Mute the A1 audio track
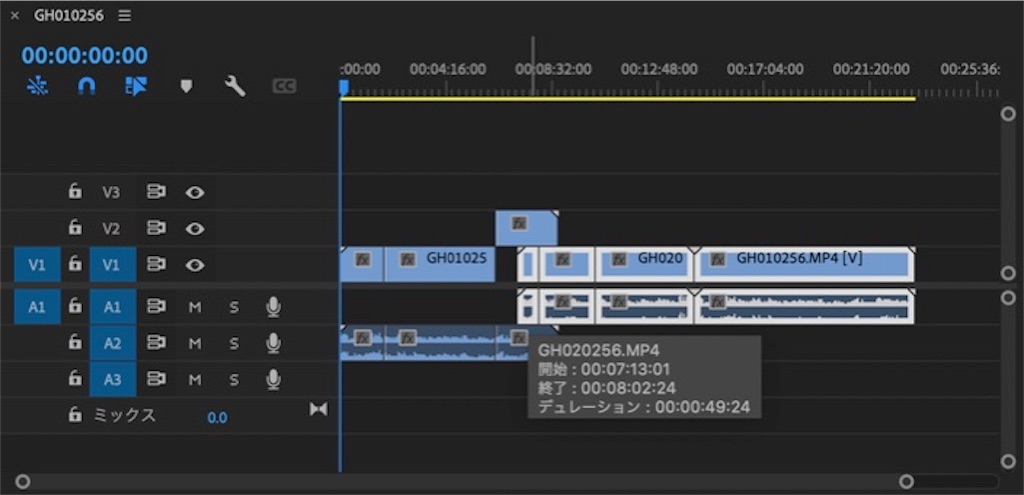Image resolution: width=1024 pixels, height=495 pixels. 195,307
